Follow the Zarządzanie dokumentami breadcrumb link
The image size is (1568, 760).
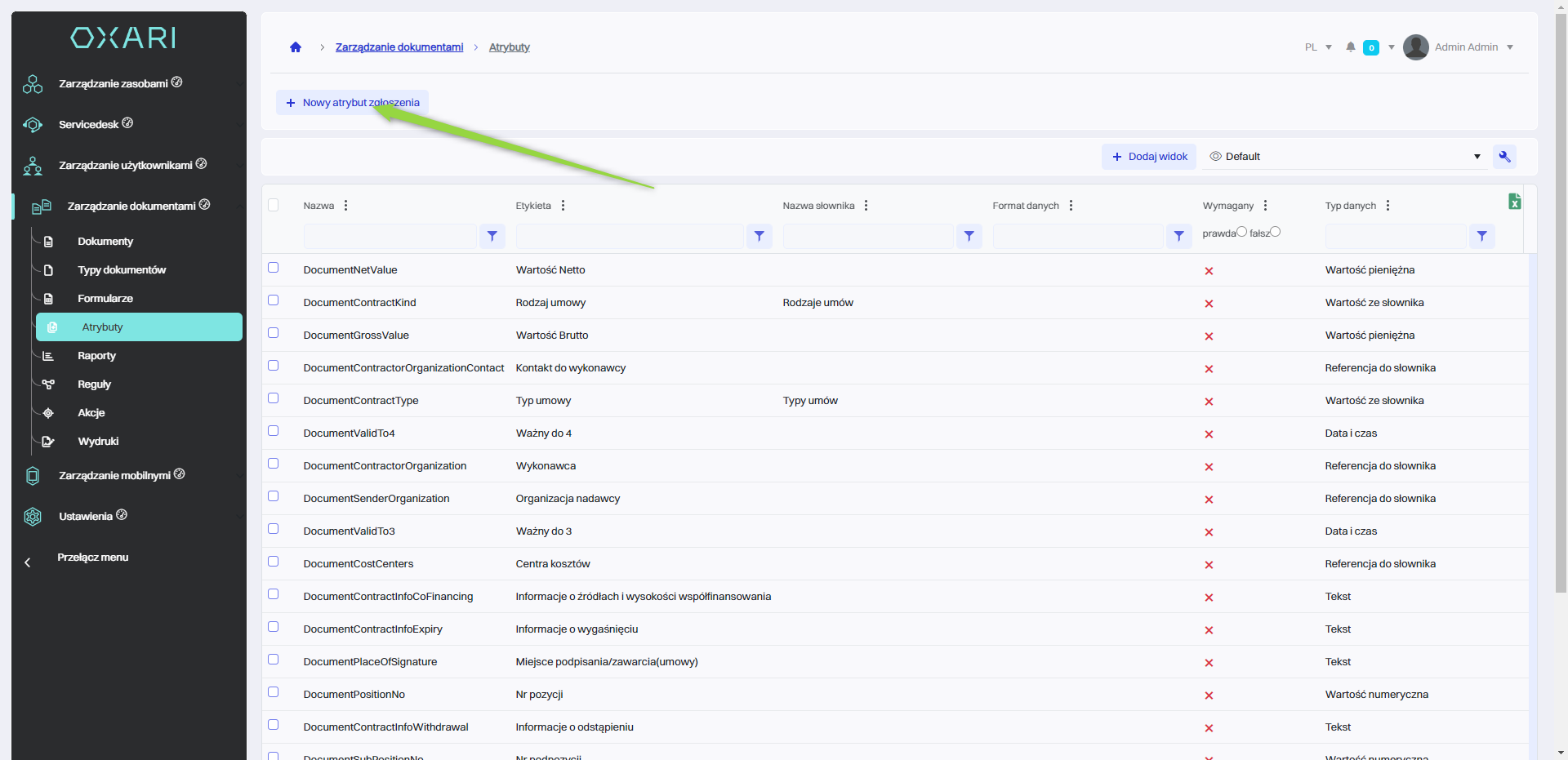399,47
